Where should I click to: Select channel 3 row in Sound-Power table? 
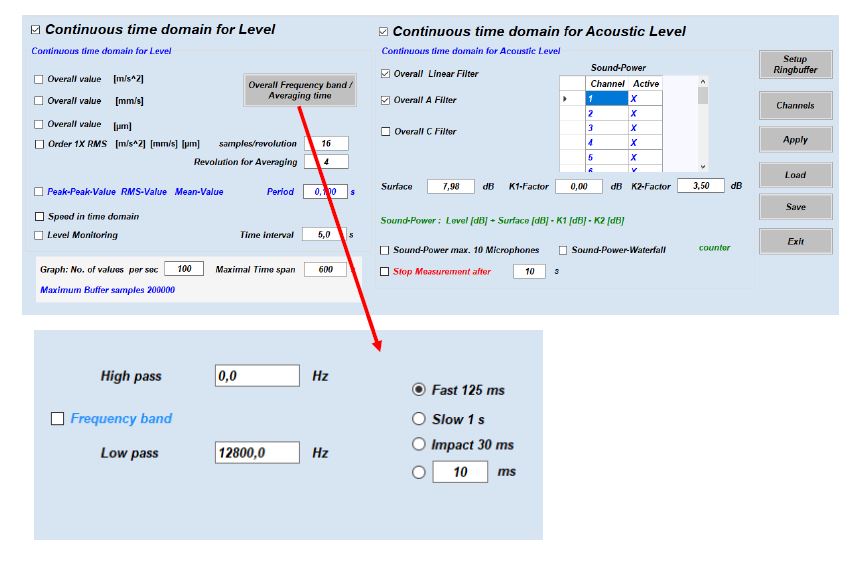point(605,128)
